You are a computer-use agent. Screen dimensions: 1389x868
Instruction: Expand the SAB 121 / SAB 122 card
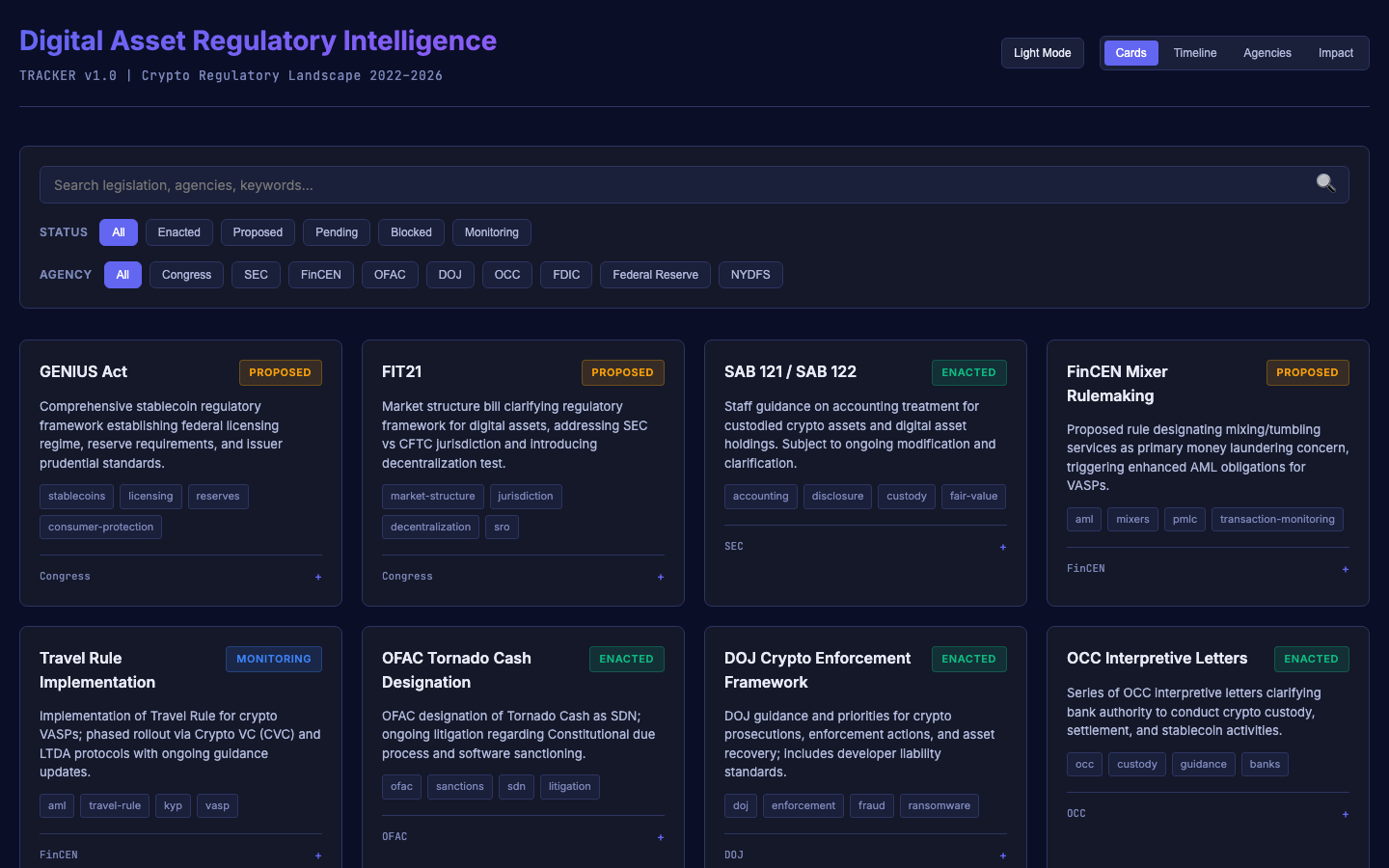[1003, 547]
